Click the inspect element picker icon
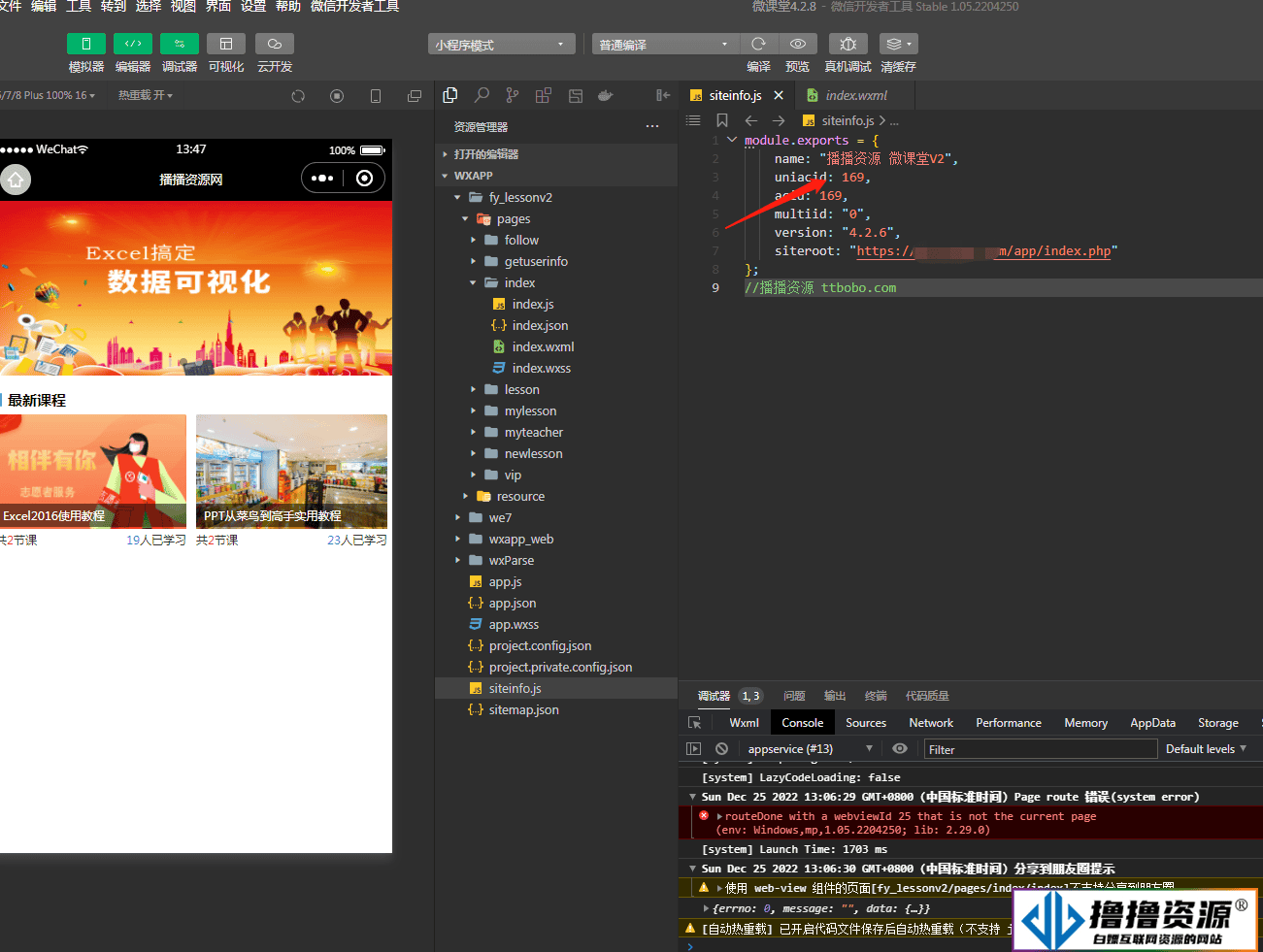This screenshot has height=952, width=1263. click(x=694, y=723)
